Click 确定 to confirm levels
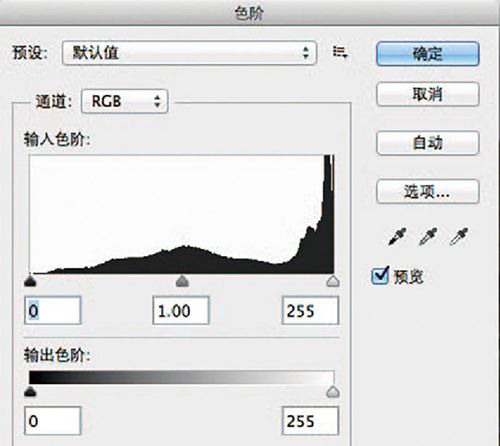Viewport: 500px width, 446px height. (x=428, y=54)
